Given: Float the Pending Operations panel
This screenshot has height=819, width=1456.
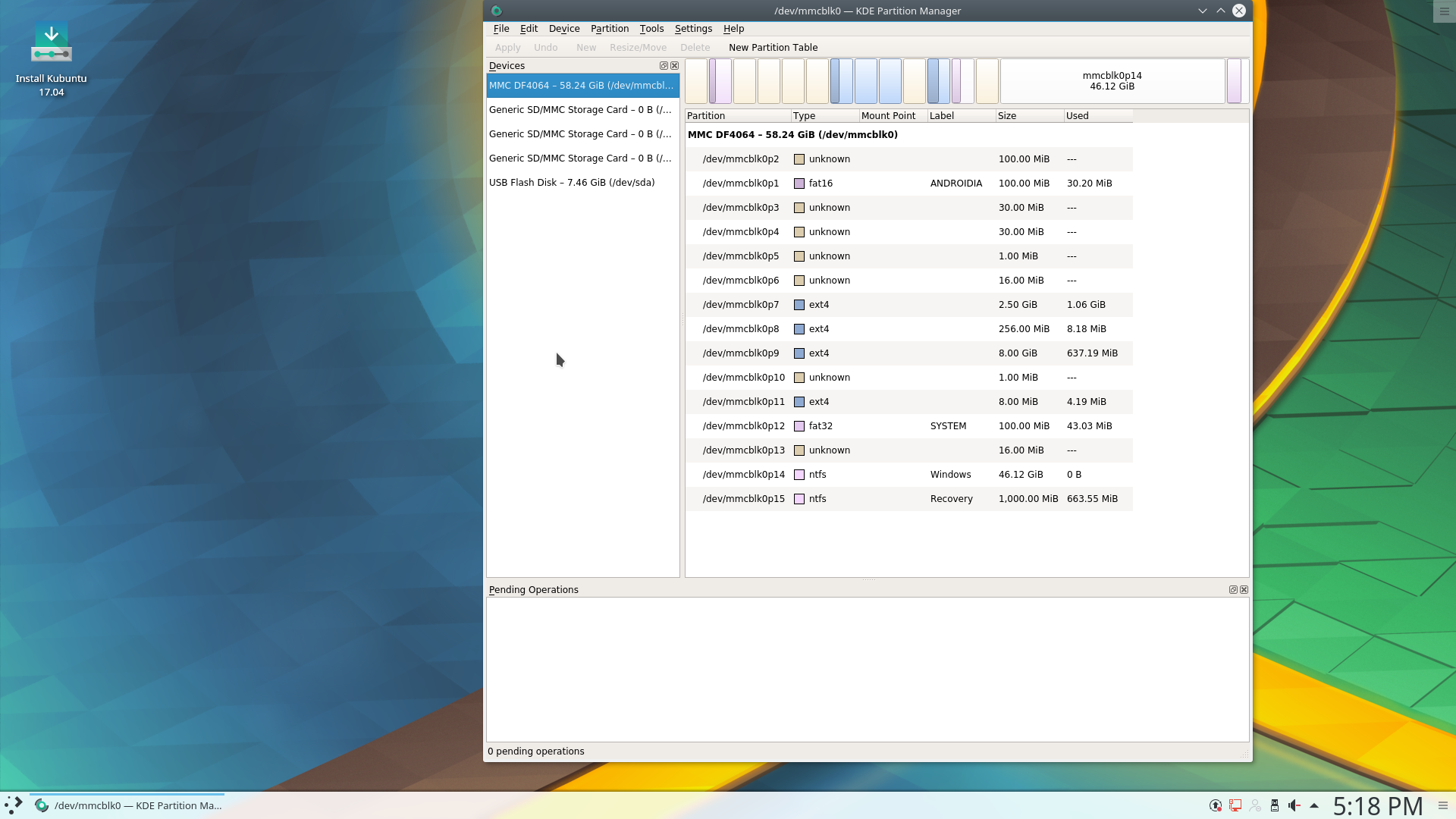Looking at the screenshot, I should tap(1233, 590).
